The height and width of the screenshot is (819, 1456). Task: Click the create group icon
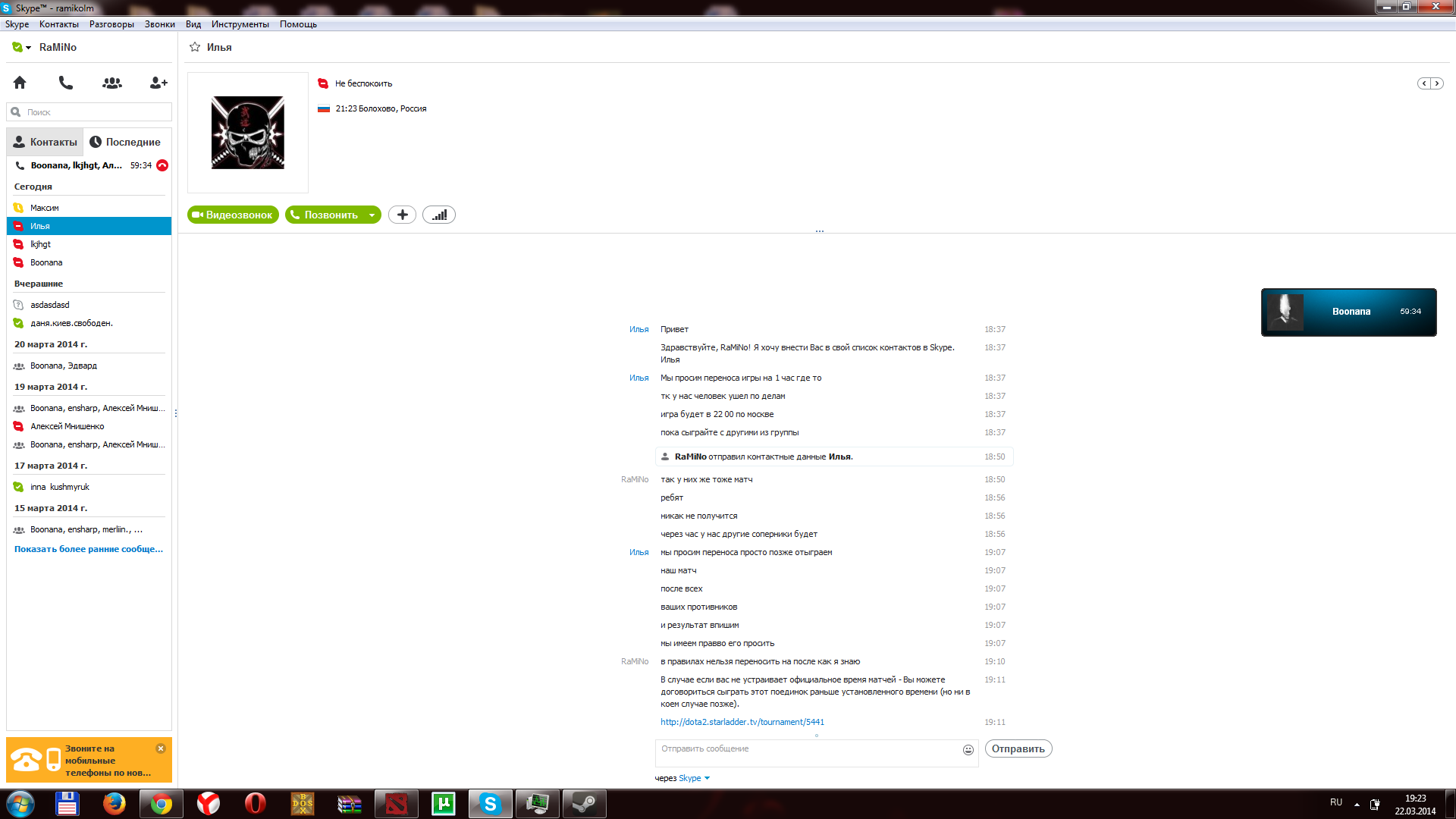click(112, 83)
